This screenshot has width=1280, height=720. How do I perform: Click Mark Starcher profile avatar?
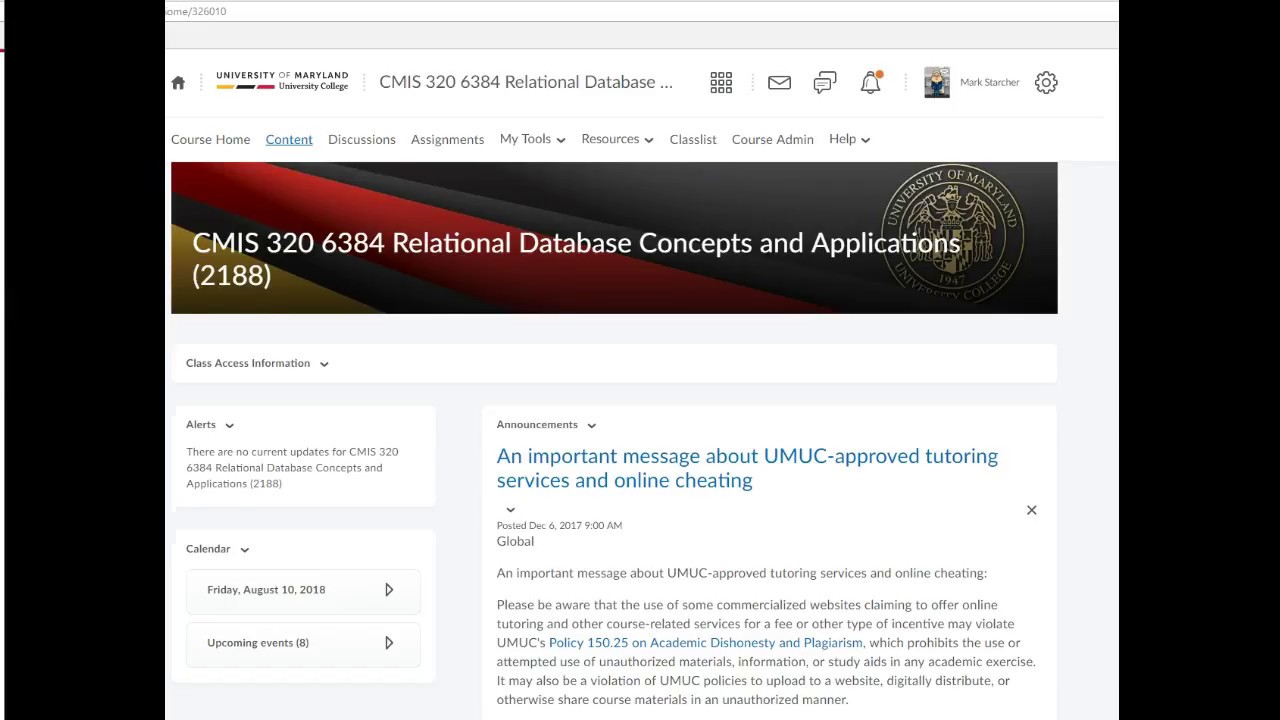(x=937, y=82)
